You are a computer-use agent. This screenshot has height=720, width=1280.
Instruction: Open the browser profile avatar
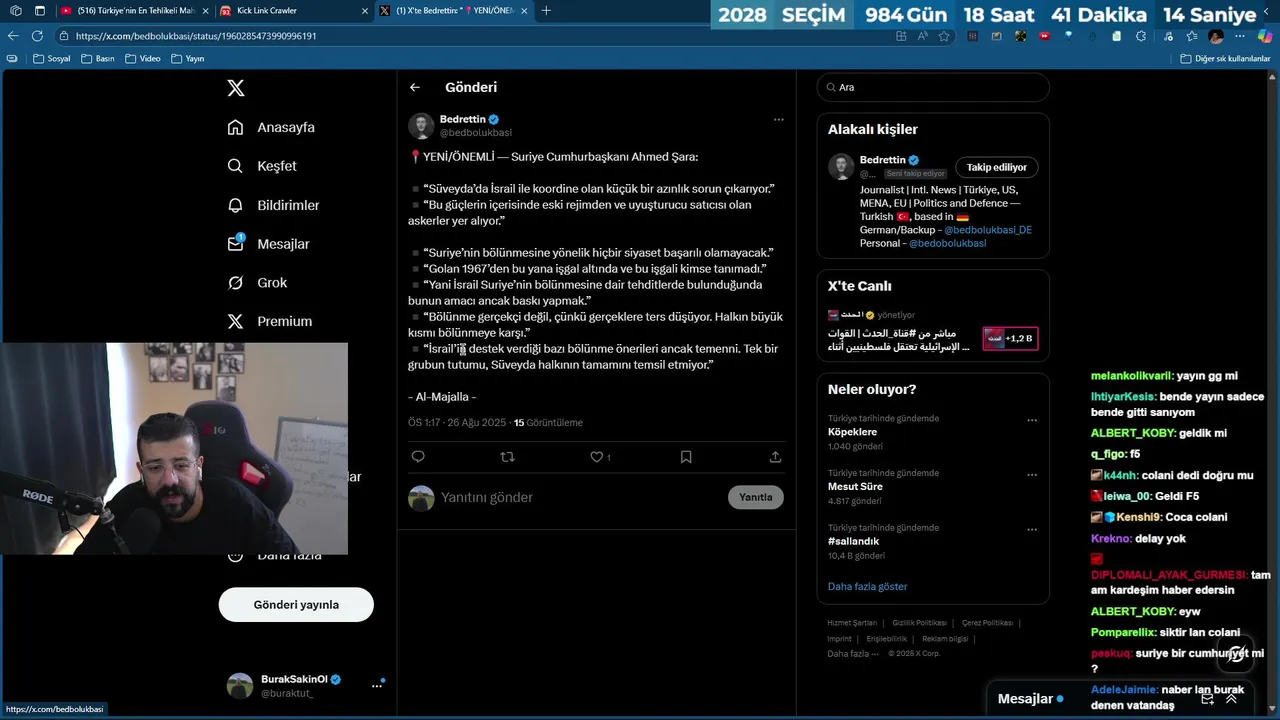click(1216, 36)
